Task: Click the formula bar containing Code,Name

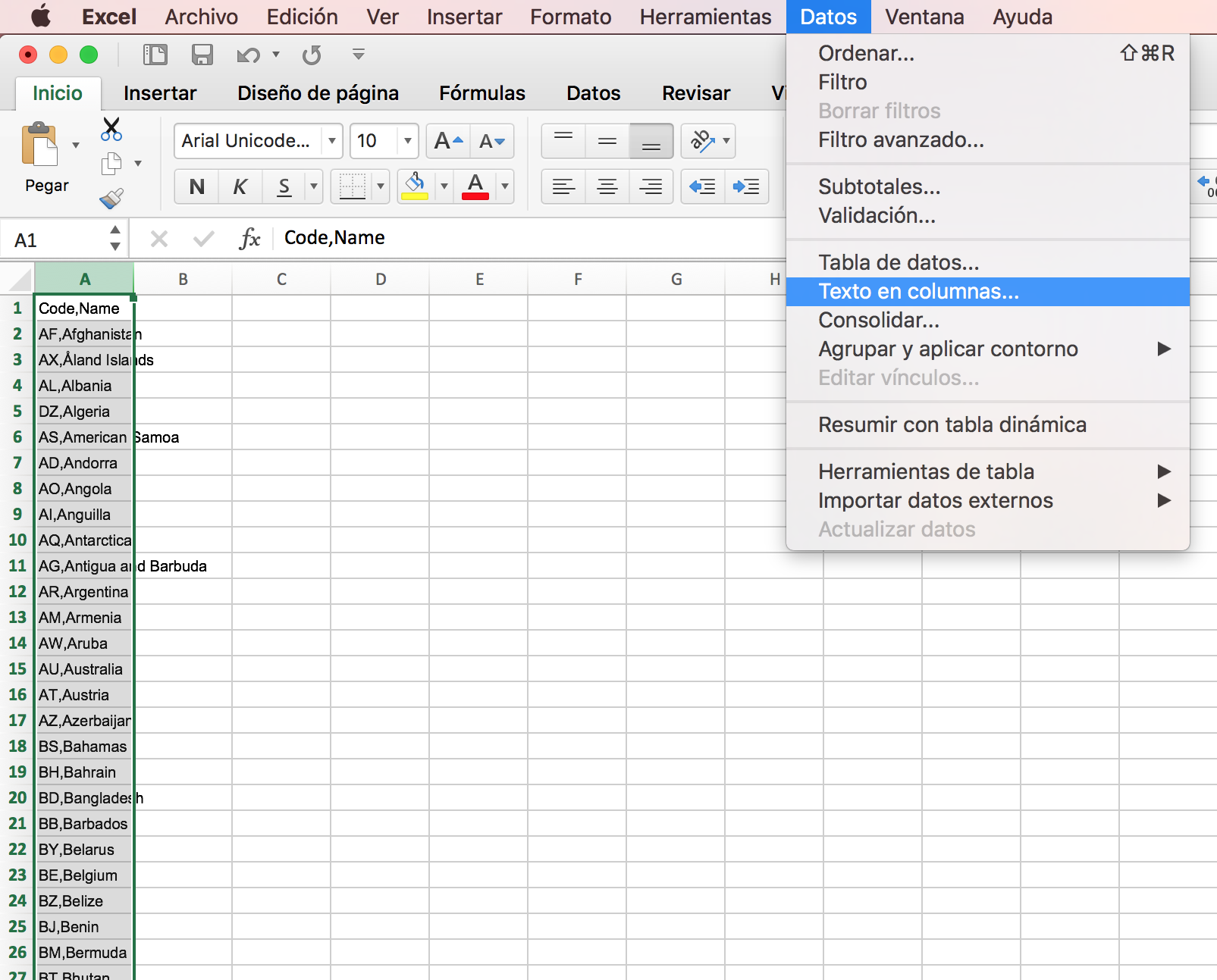Action: pyautogui.click(x=531, y=239)
